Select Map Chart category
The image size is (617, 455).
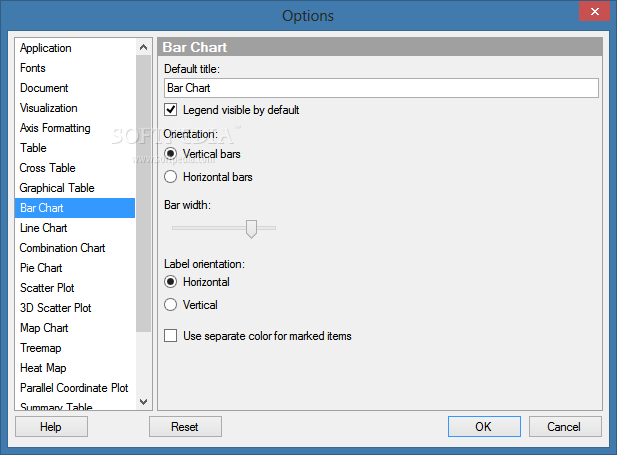[x=75, y=328]
